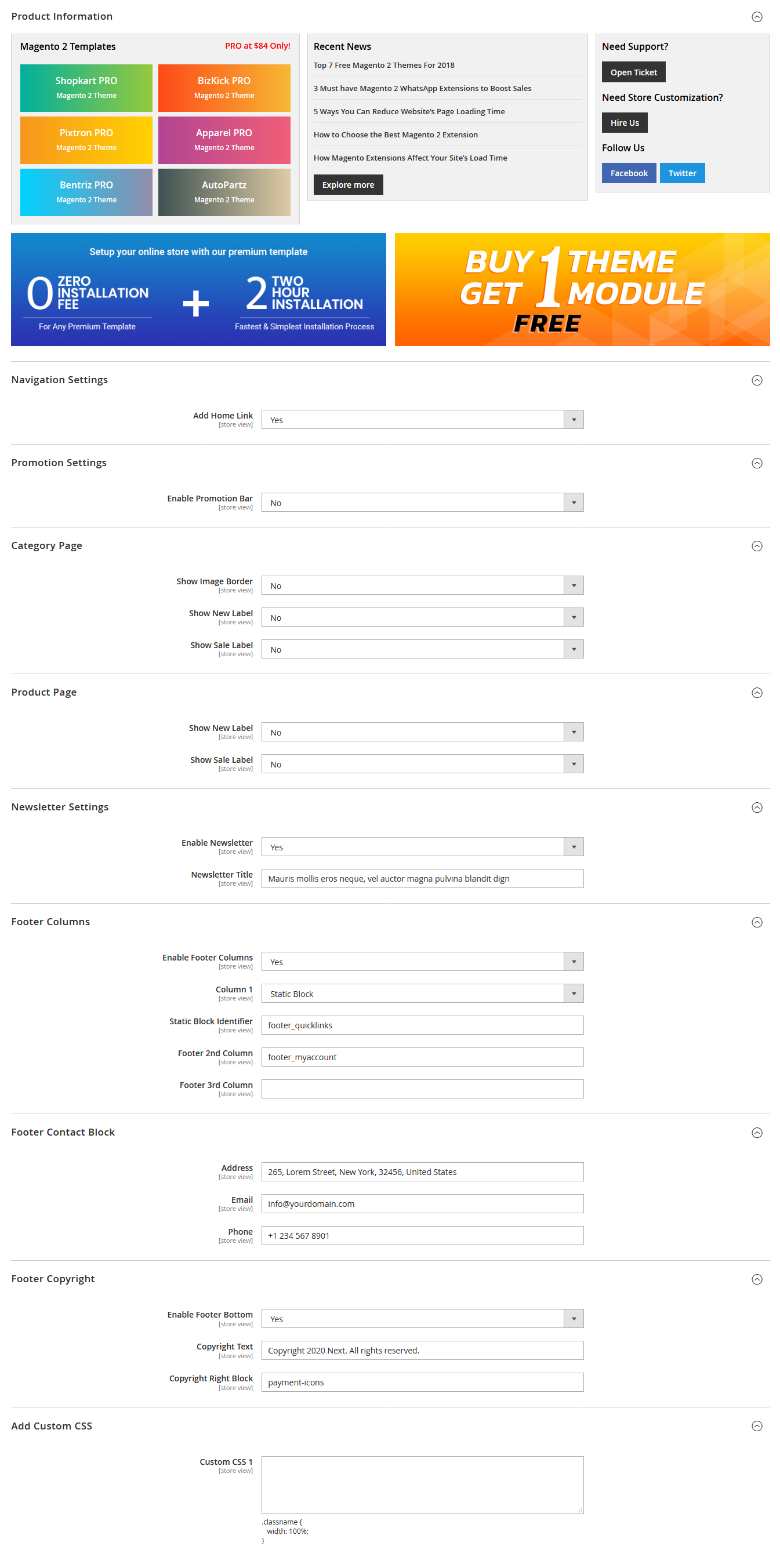Viewport: 780px width, 1568px height.
Task: Click the Open Ticket button
Action: pos(633,72)
